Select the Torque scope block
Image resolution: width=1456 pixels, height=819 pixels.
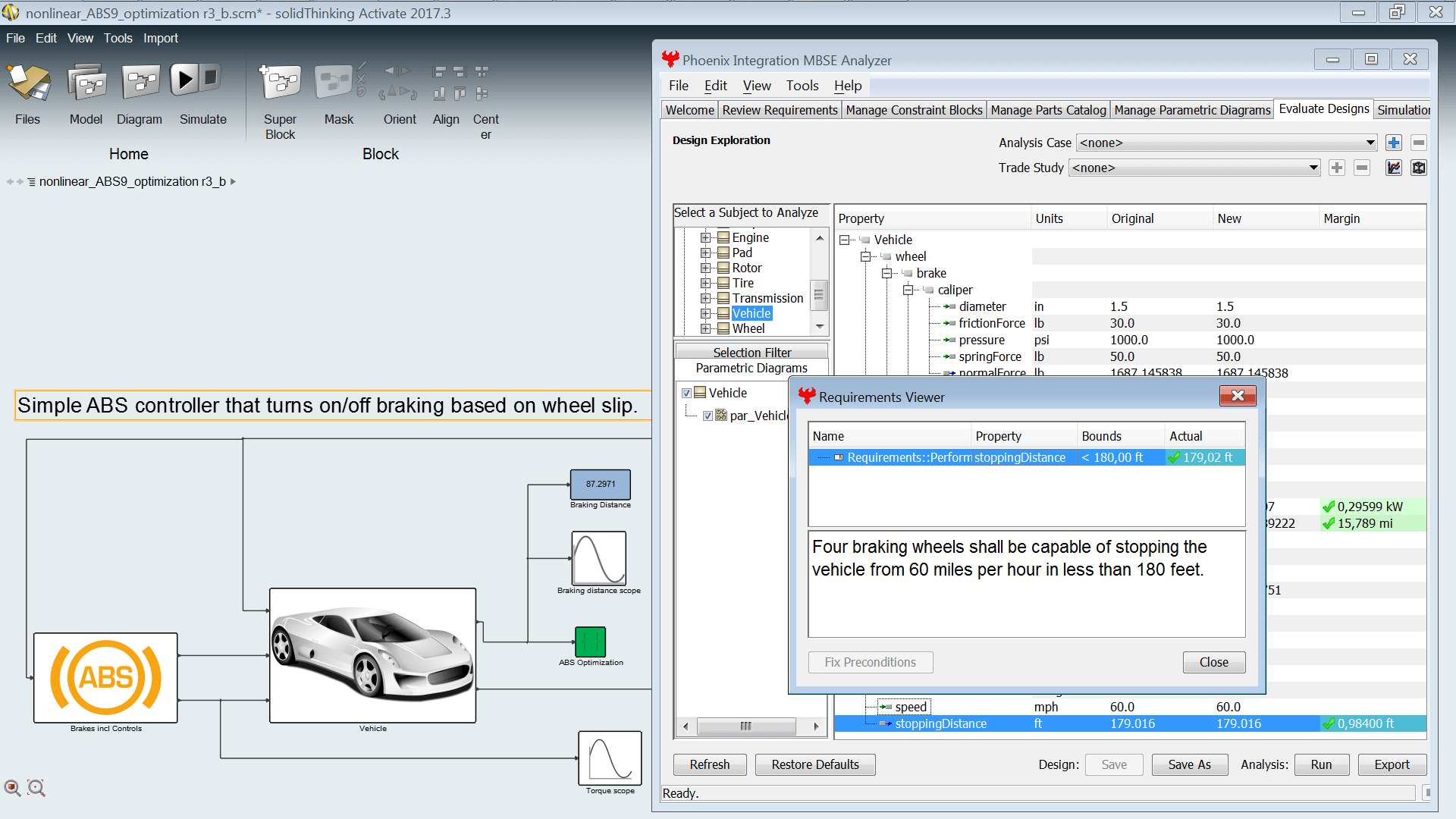610,758
